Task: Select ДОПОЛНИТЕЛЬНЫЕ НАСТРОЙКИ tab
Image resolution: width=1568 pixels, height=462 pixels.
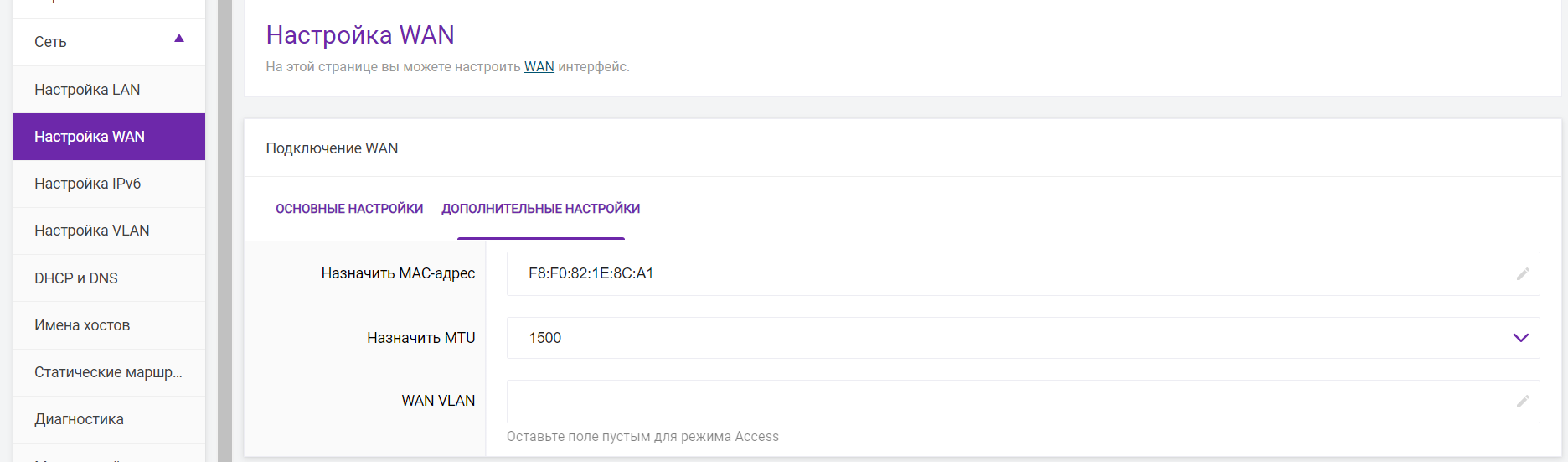Action: [541, 209]
